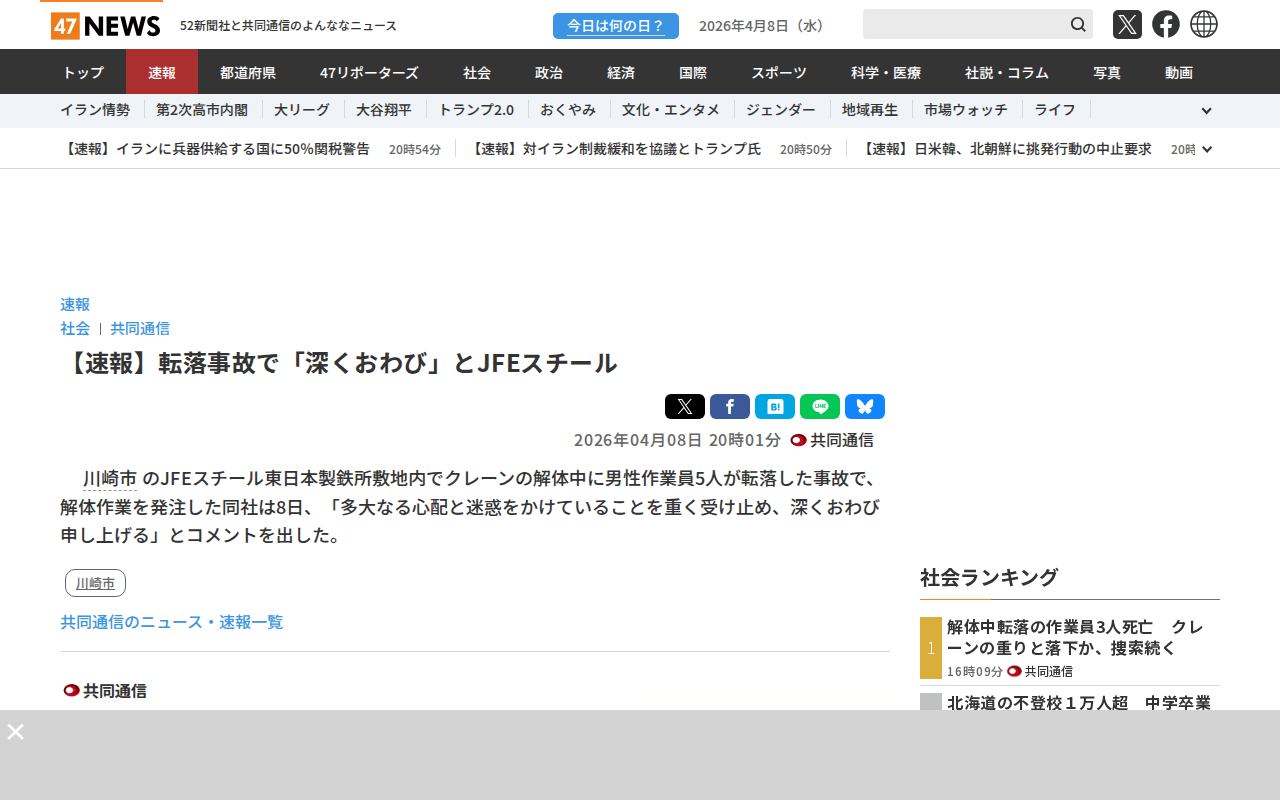Share article on Bluesky butterfly button
Viewport: 1280px width, 800px height.
[865, 407]
